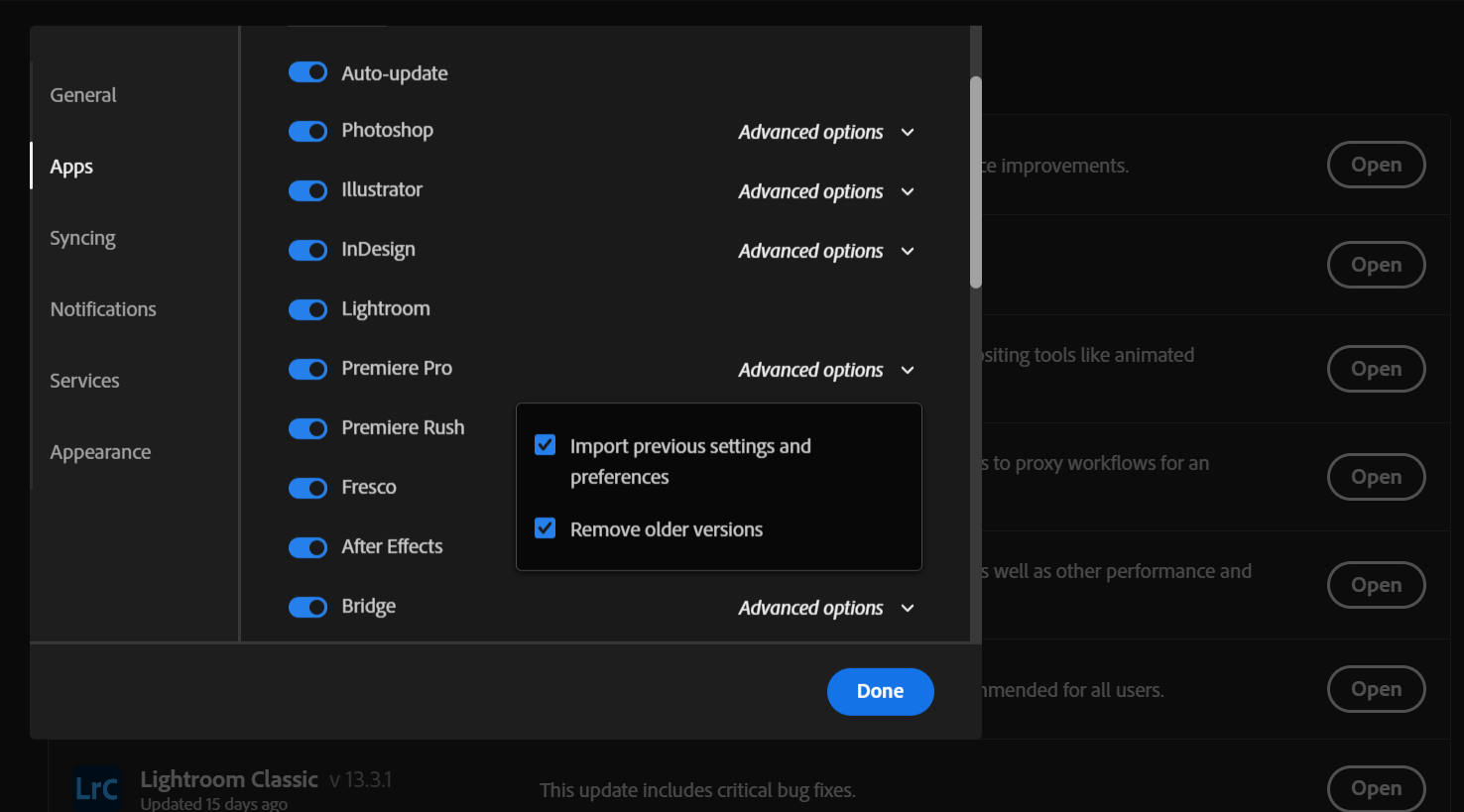Uncheck Import previous settings and preferences
Viewport: 1464px width, 812px height.
point(546,445)
